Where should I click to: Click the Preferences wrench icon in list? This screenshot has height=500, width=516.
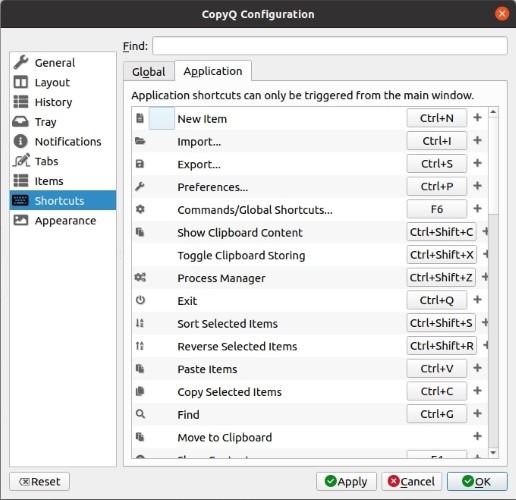click(x=140, y=186)
